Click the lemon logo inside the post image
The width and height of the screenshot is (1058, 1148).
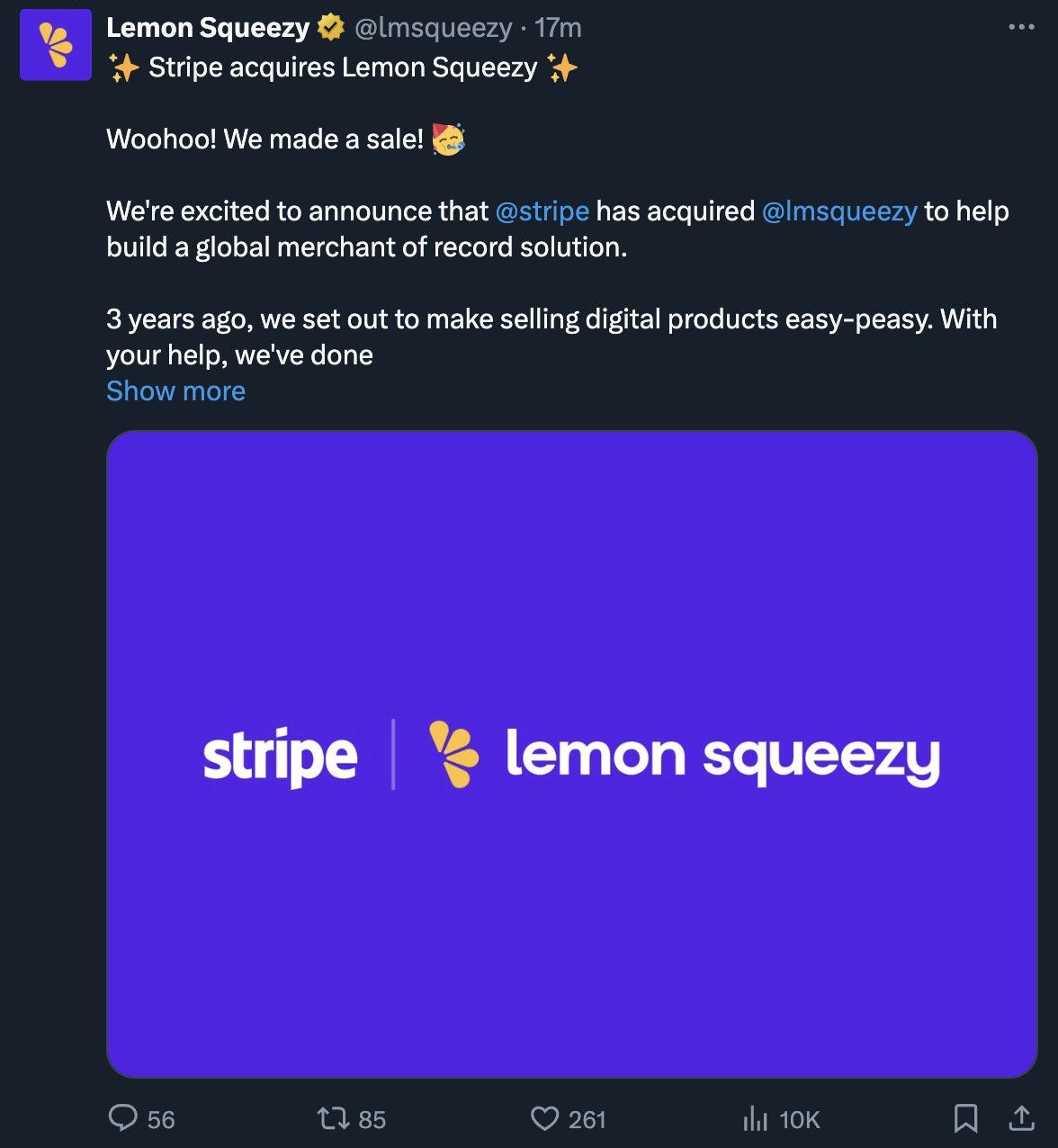coord(453,754)
